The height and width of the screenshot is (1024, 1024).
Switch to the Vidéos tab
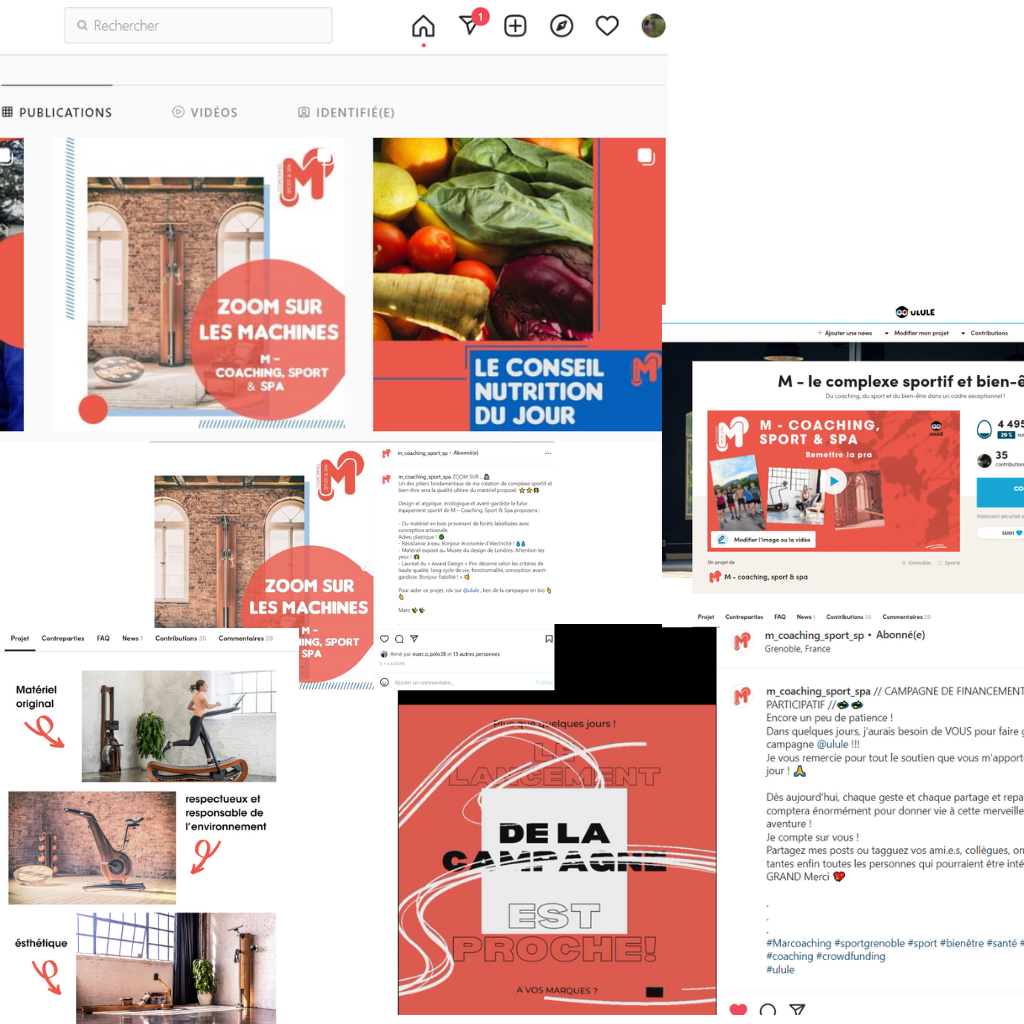coord(204,112)
